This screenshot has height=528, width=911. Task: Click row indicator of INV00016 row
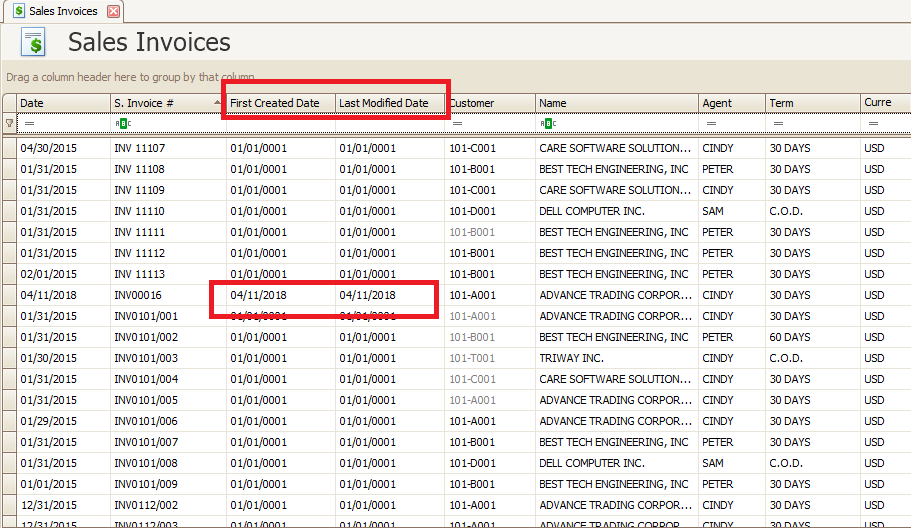pos(9,295)
